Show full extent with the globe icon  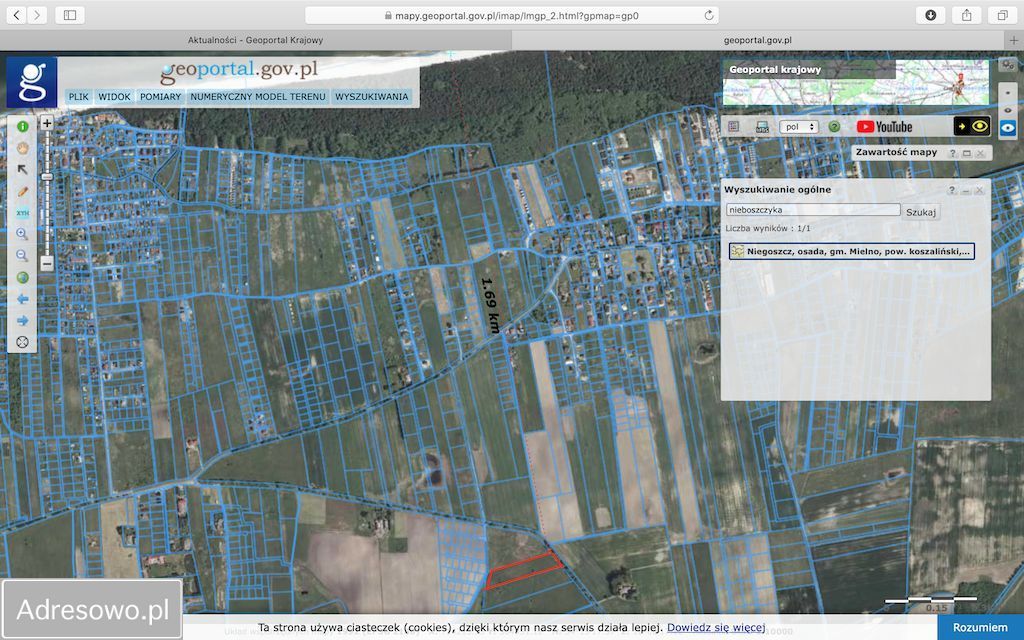(x=22, y=277)
